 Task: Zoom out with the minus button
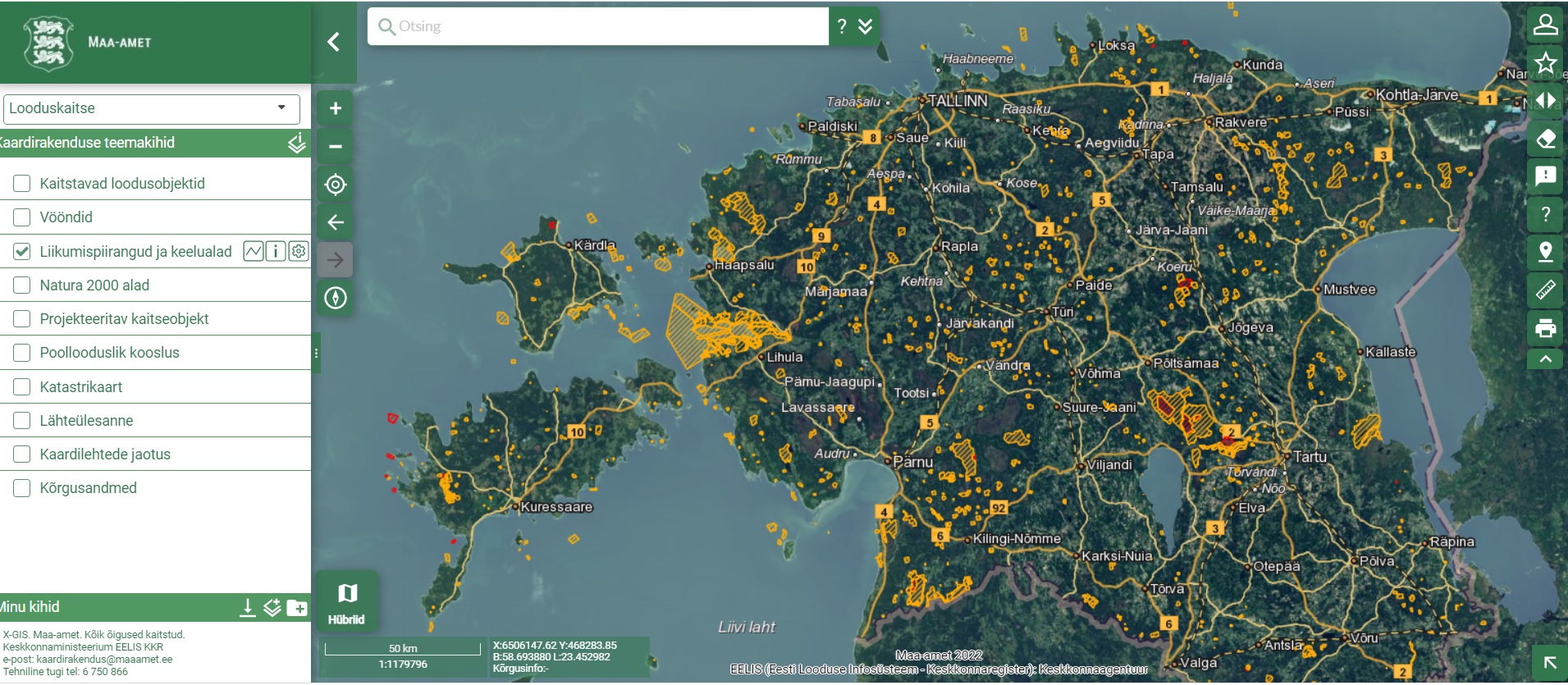335,147
